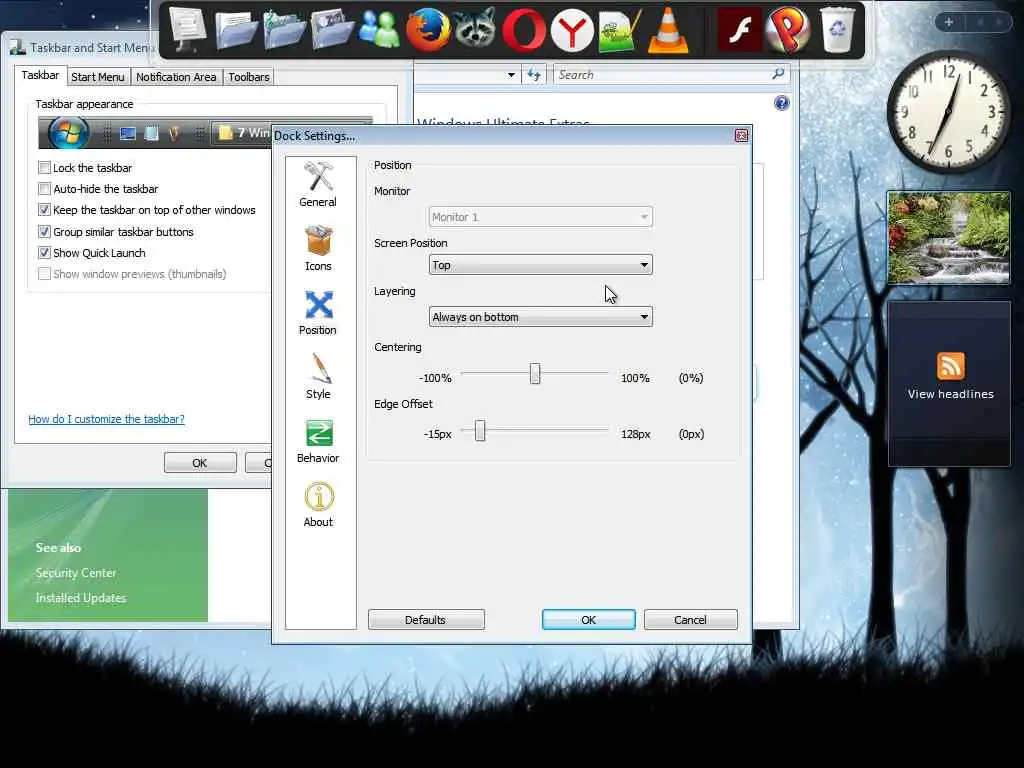The width and height of the screenshot is (1024, 768).
Task: Open raccoon icon app in dock
Action: click(475, 29)
